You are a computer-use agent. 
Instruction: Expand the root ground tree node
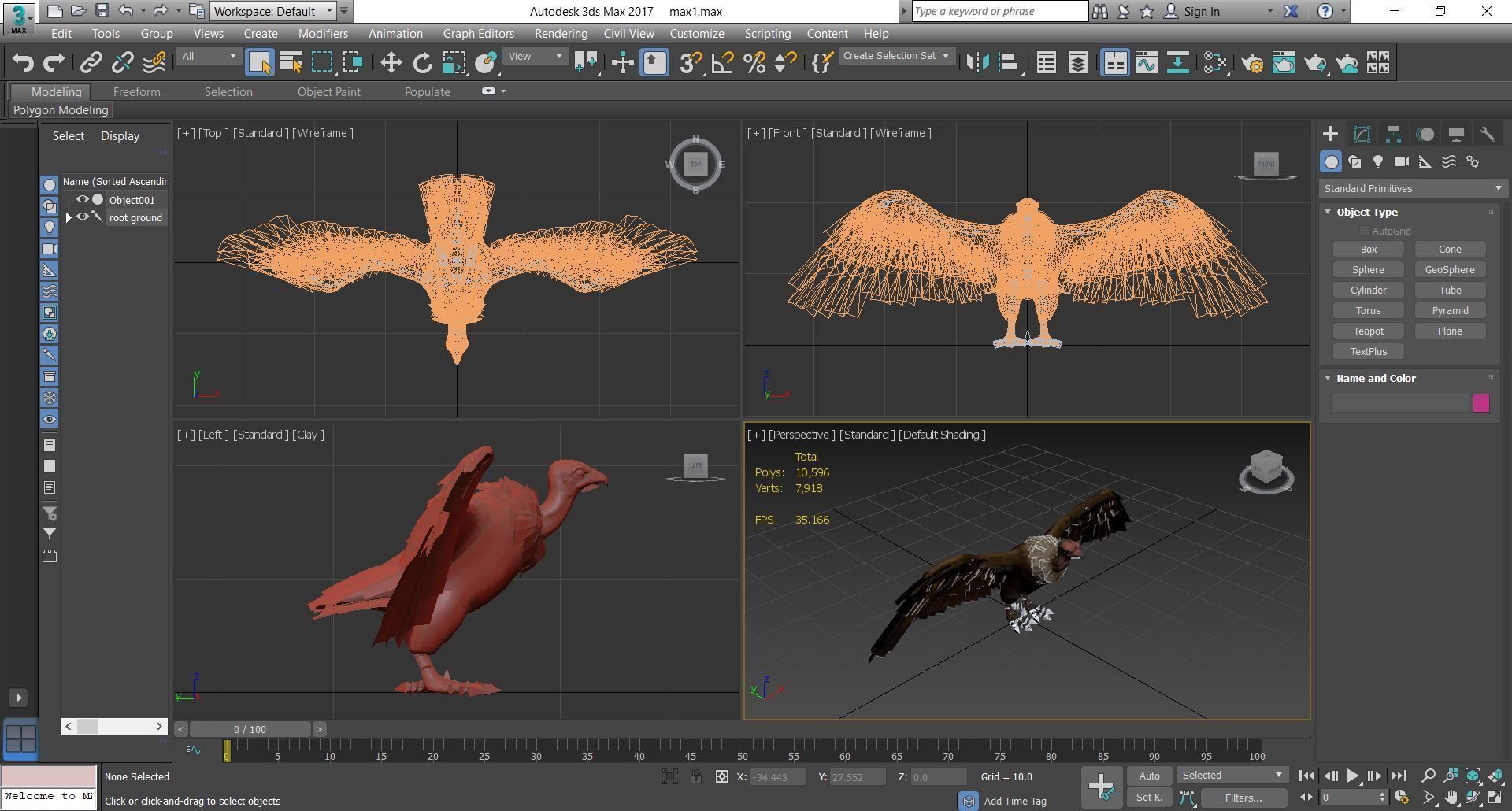pyautogui.click(x=69, y=217)
